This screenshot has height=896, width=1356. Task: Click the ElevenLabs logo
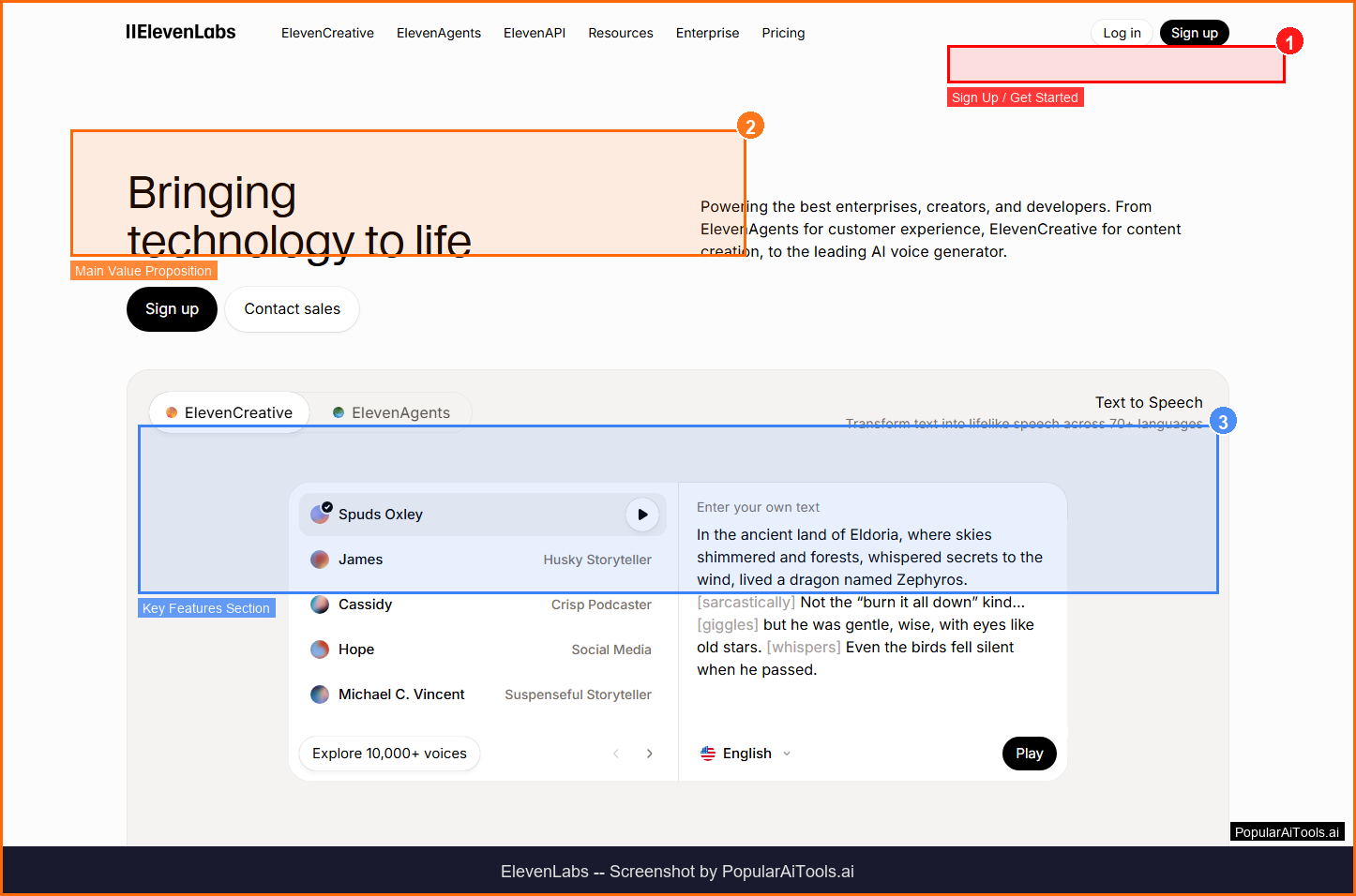pyautogui.click(x=181, y=32)
